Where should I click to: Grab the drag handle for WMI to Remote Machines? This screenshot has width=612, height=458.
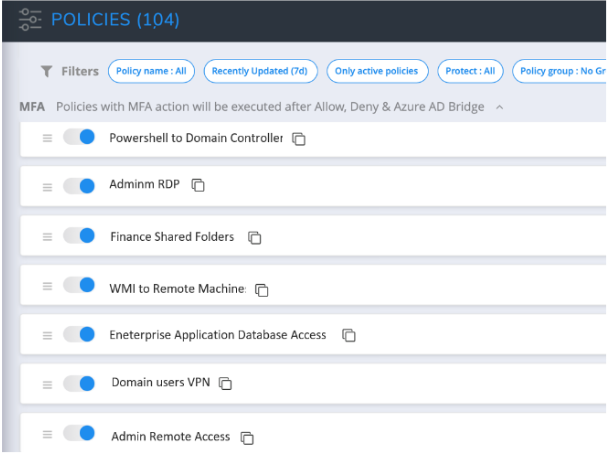click(47, 287)
